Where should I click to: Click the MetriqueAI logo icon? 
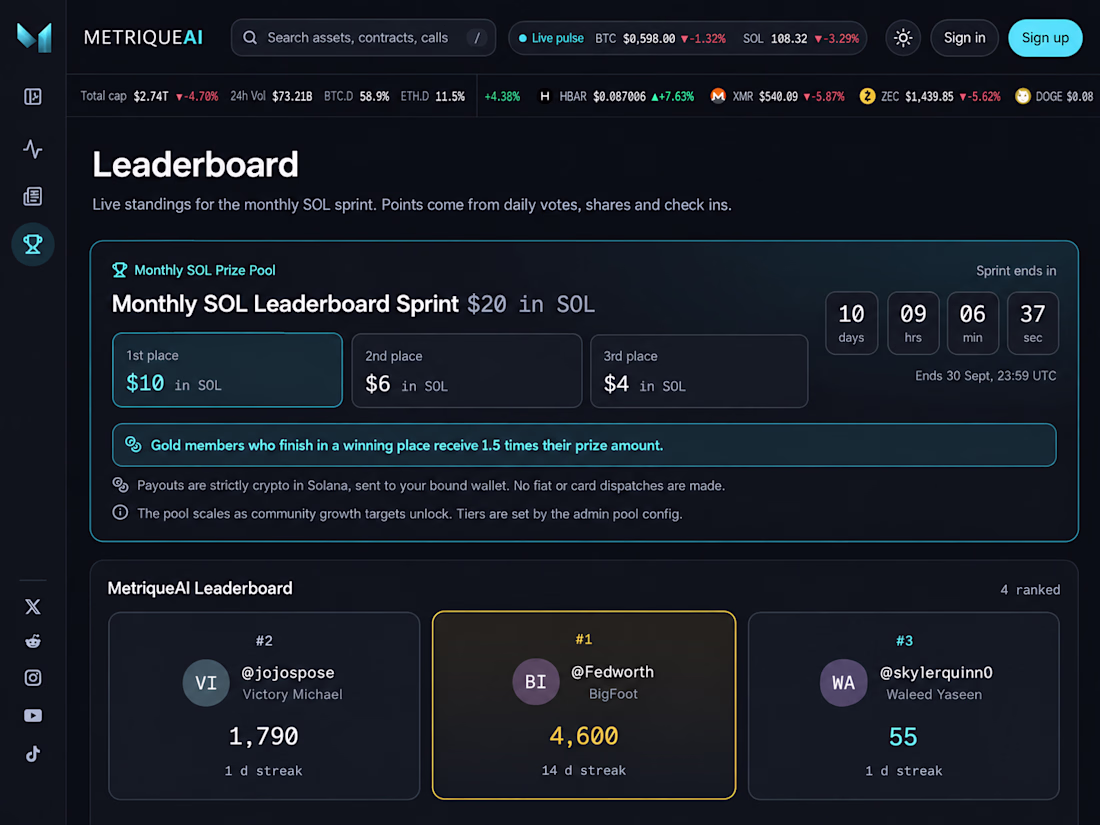tap(34, 37)
